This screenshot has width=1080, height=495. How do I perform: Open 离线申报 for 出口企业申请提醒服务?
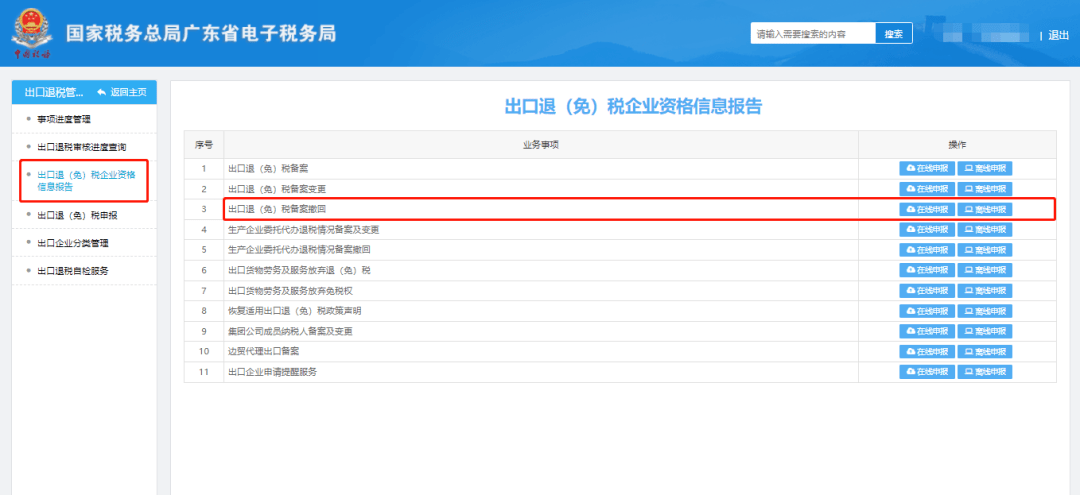tap(984, 372)
